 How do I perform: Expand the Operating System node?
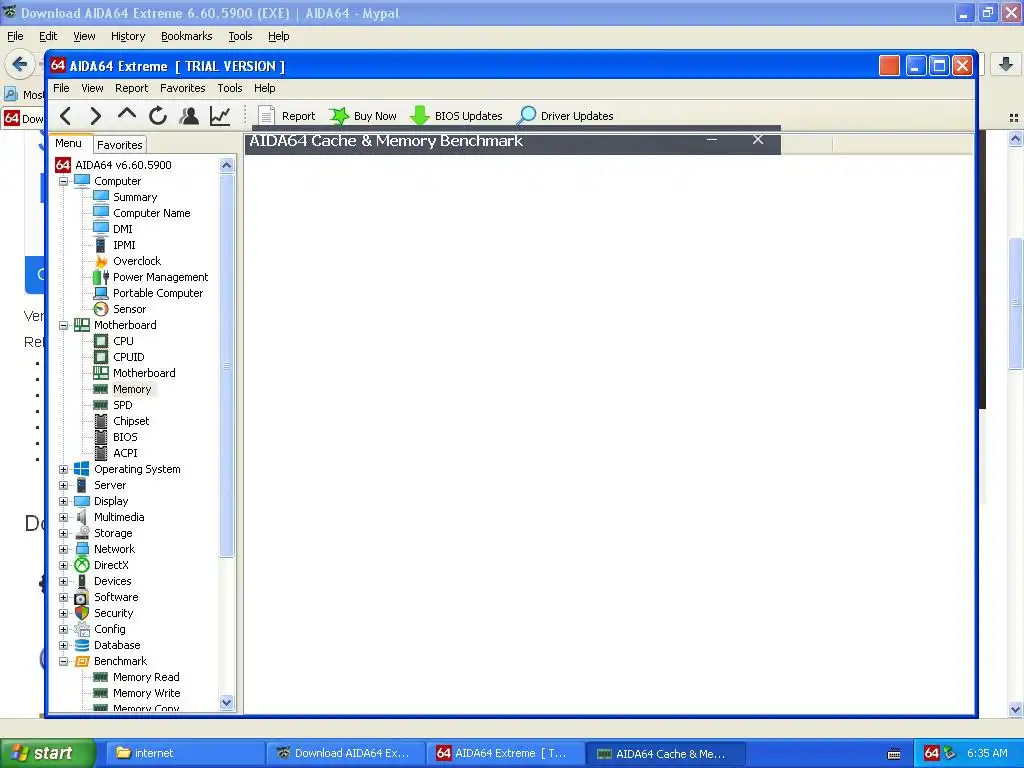(x=63, y=470)
